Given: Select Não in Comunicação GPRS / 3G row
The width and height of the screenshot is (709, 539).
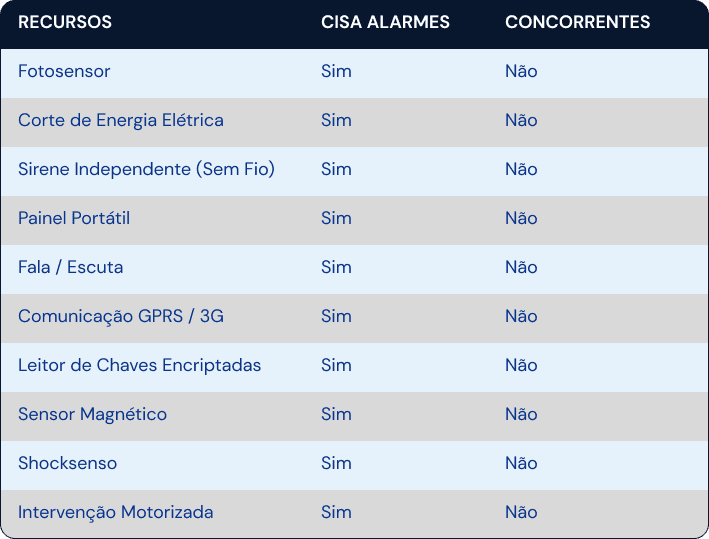Looking at the screenshot, I should (x=521, y=316).
